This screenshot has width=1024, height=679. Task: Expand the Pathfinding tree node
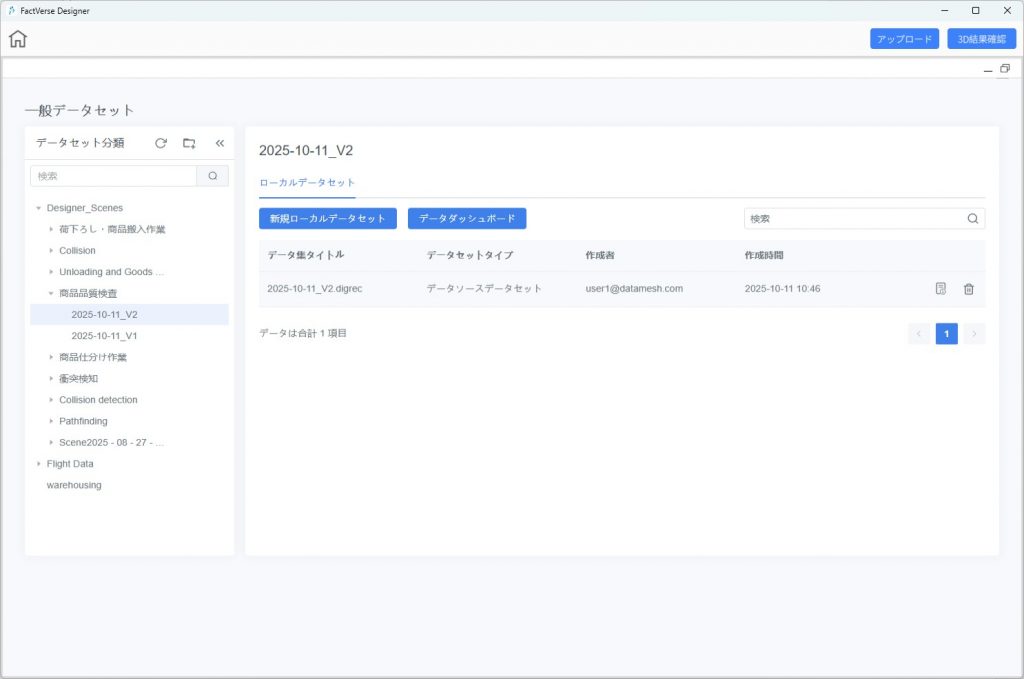[51, 421]
